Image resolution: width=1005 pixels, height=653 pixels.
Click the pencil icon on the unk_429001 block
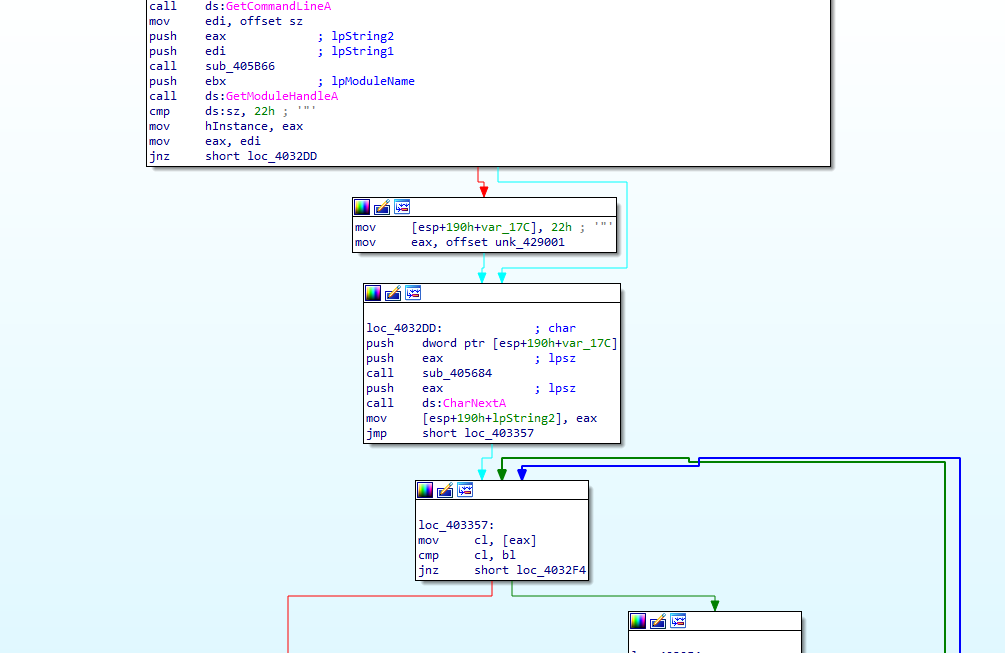380,207
